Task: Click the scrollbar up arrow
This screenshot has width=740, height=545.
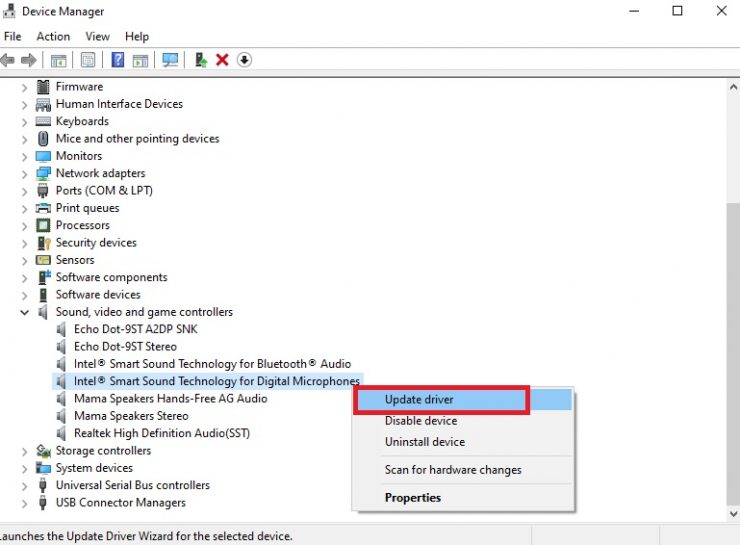Action: pos(733,87)
